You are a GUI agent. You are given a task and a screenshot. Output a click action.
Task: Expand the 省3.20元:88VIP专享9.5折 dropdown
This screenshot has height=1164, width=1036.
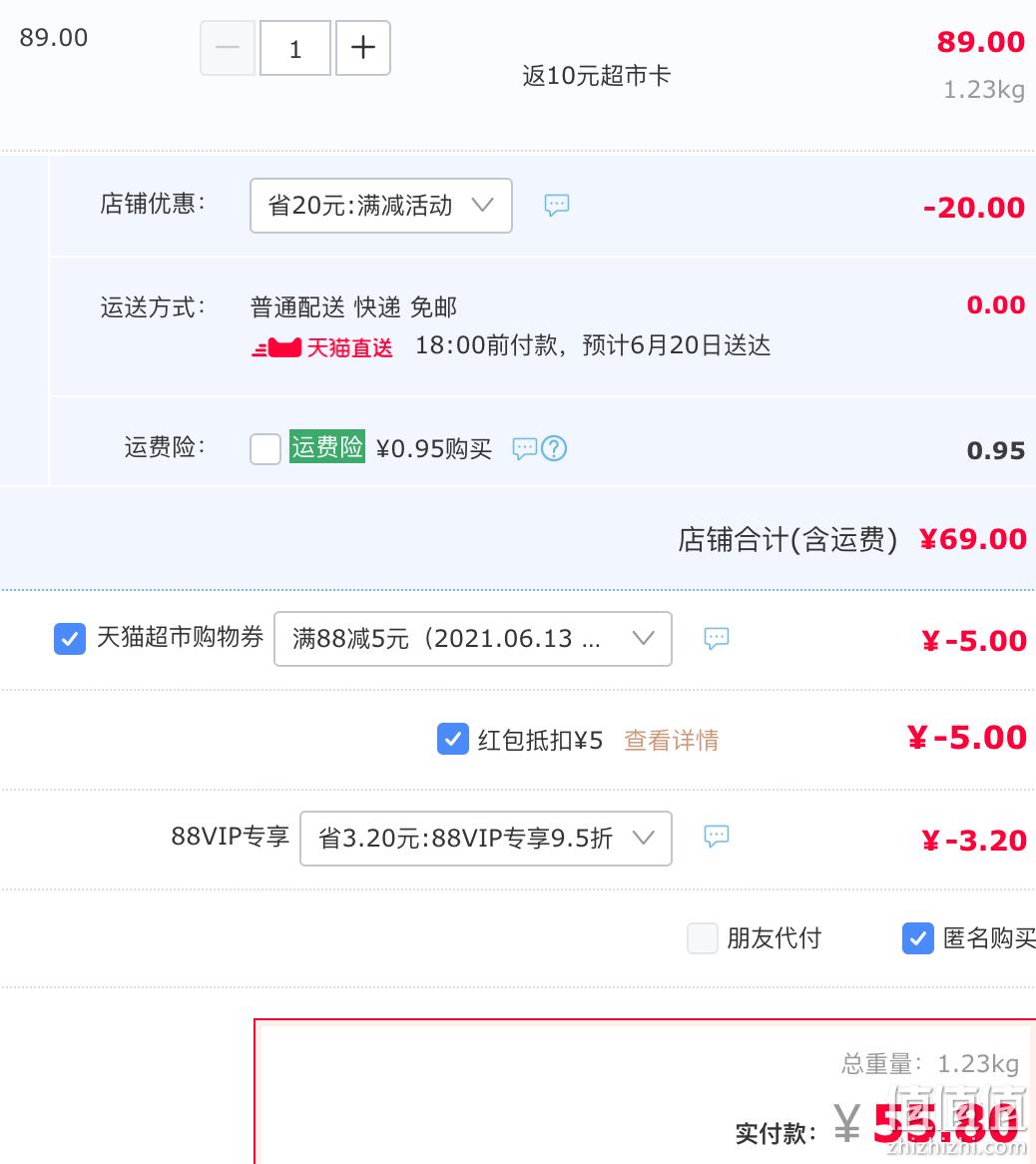(486, 839)
